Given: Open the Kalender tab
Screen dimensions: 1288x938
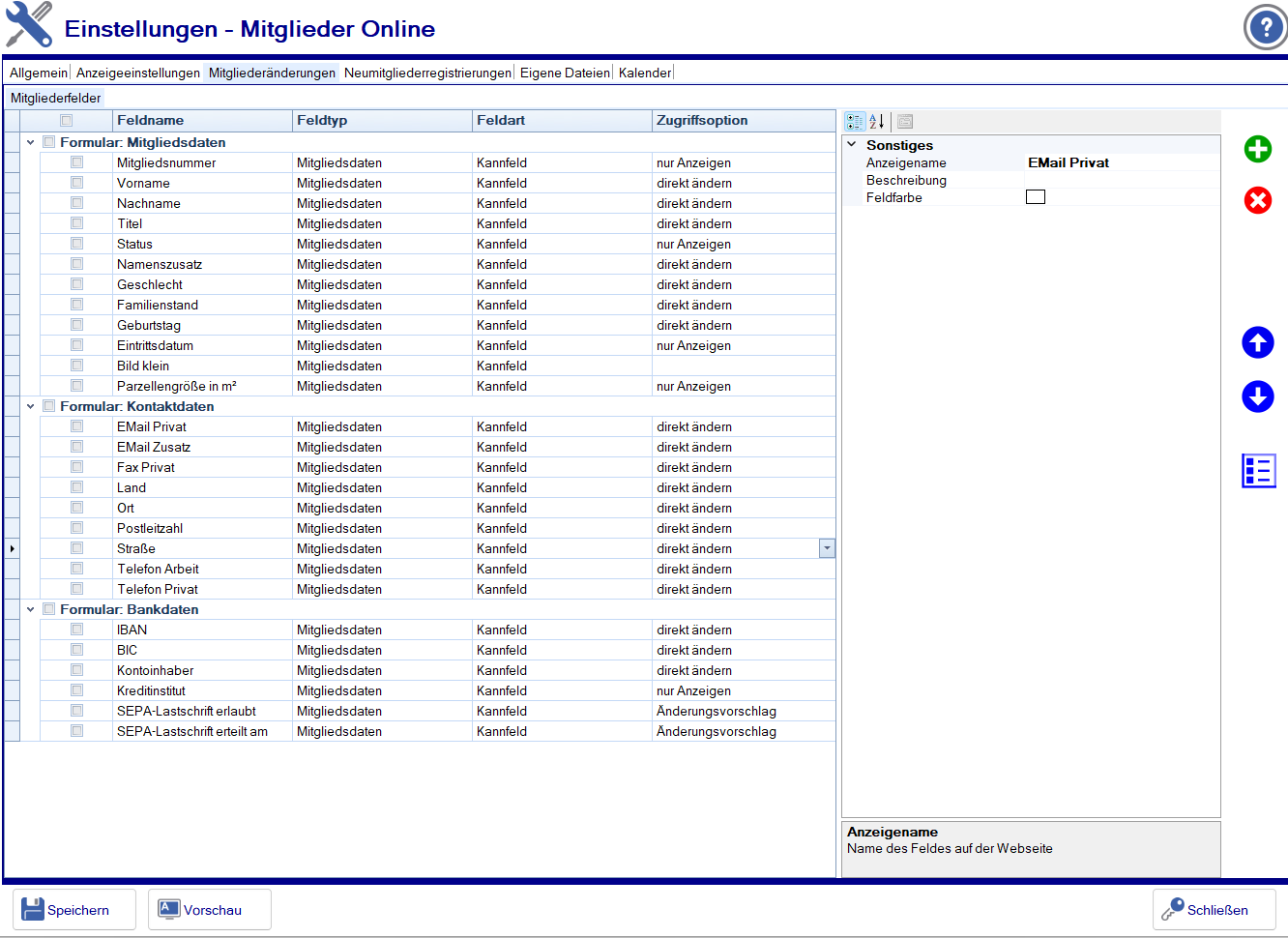Looking at the screenshot, I should [644, 73].
